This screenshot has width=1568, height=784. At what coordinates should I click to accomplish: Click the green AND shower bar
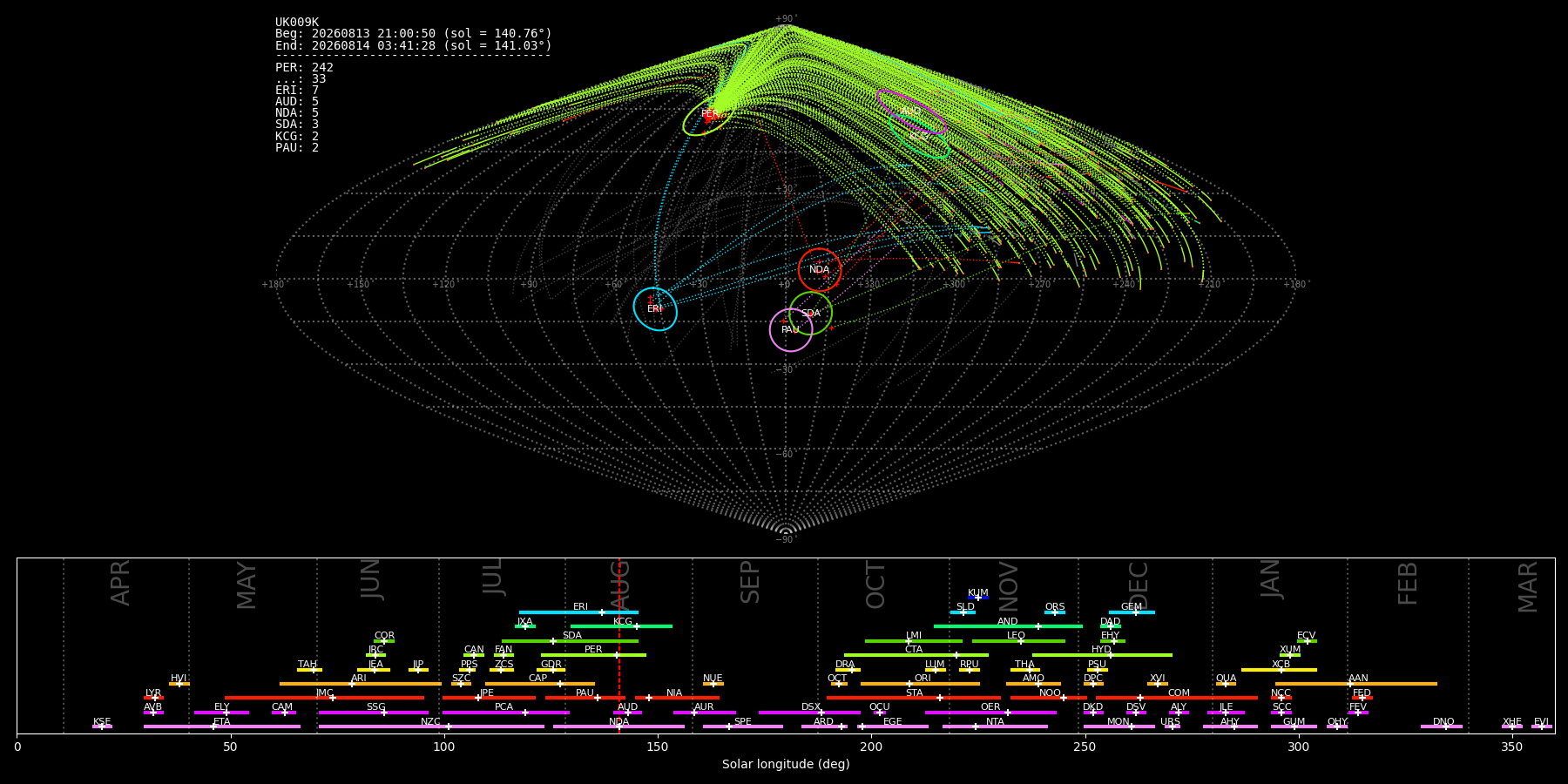click(x=1008, y=626)
